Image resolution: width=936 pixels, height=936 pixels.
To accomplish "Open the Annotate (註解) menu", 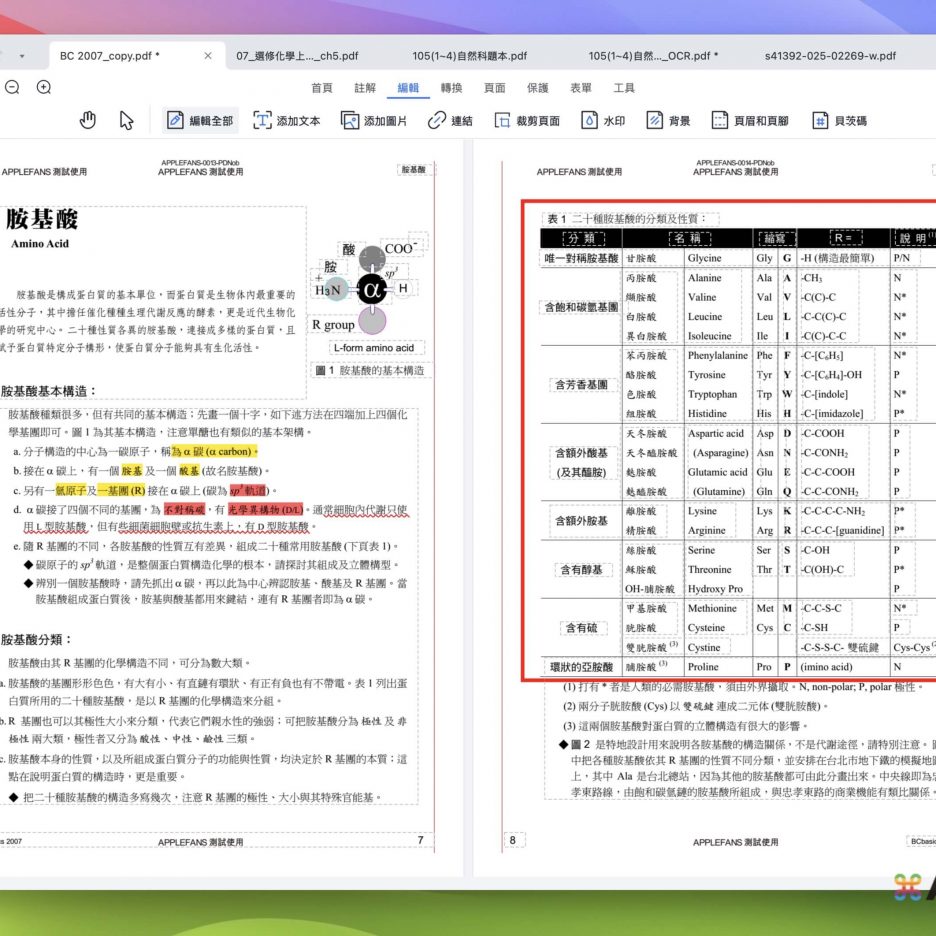I will (x=365, y=88).
